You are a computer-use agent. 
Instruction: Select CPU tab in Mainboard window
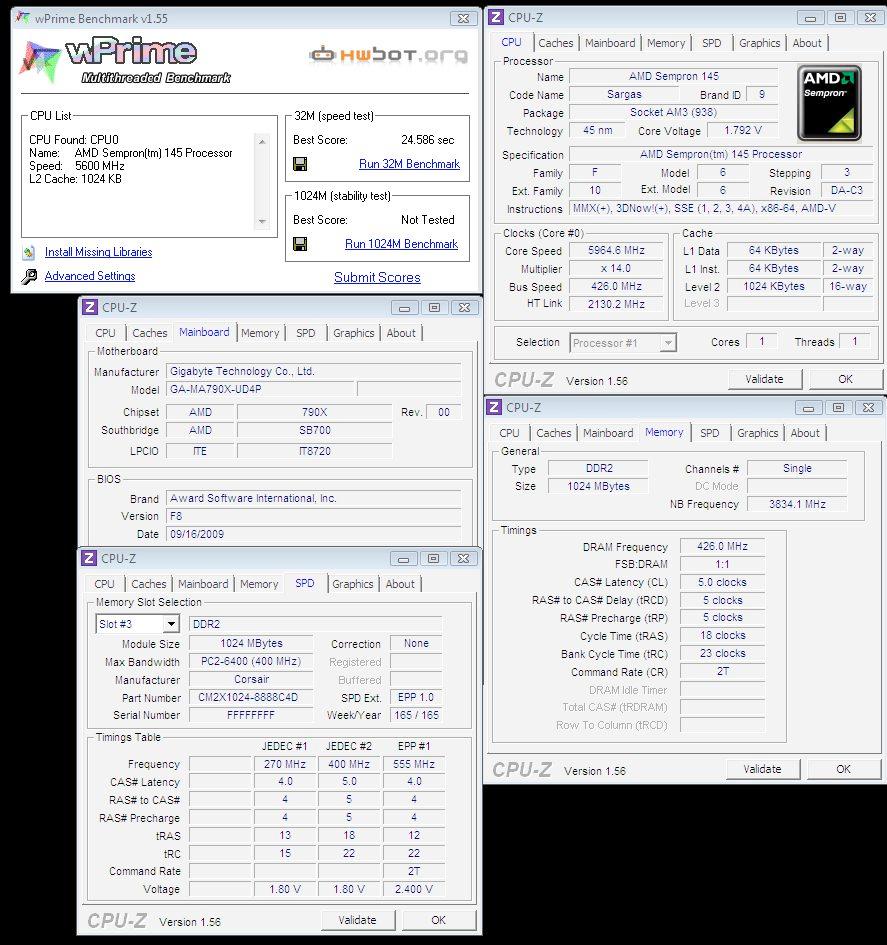click(105, 333)
